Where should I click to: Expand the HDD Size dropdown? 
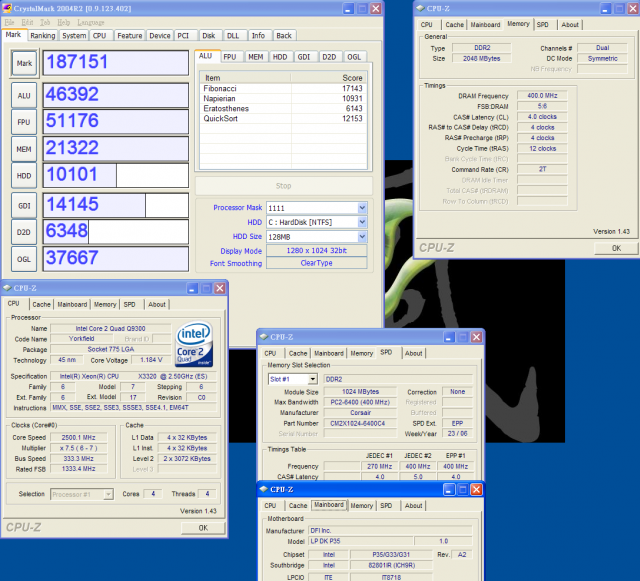point(362,236)
